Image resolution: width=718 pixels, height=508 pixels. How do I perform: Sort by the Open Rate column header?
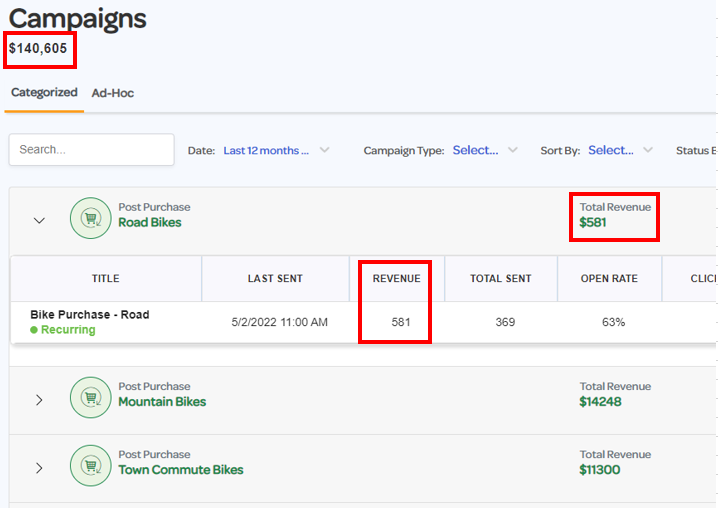tap(609, 279)
